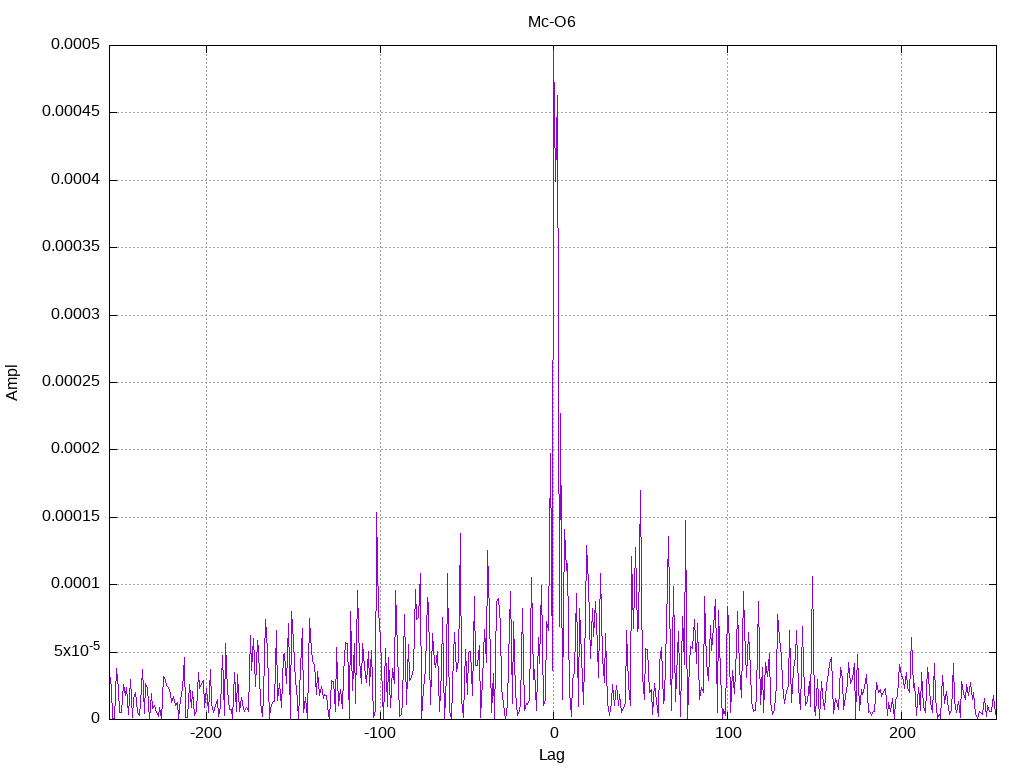
Task: Click the x-axis tick label 100
Action: pos(728,733)
